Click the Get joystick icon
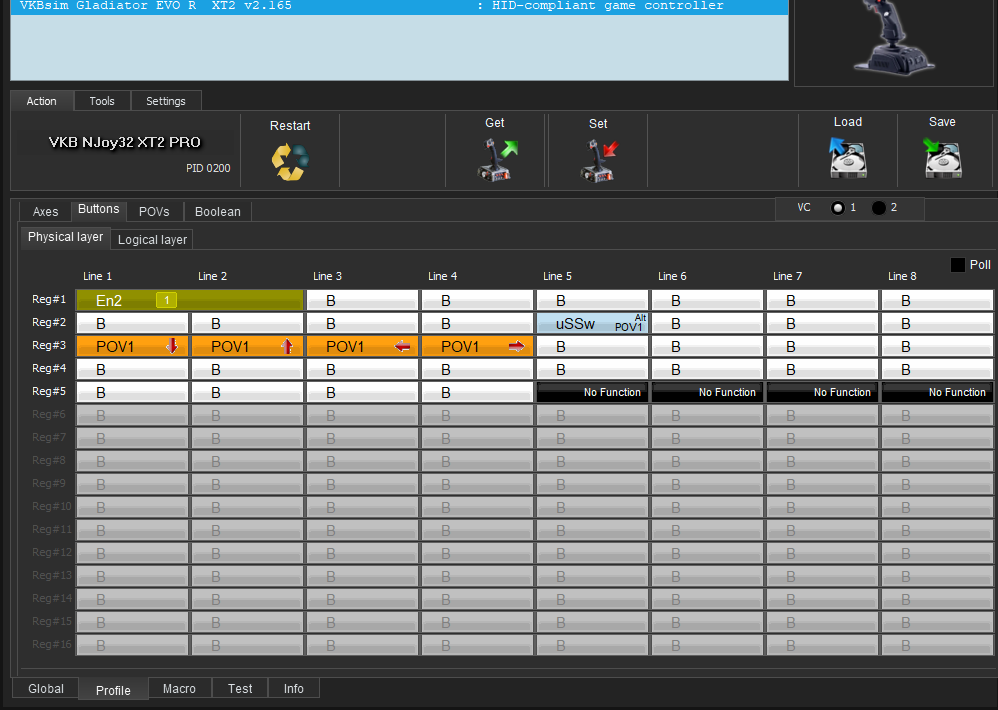 click(x=496, y=159)
